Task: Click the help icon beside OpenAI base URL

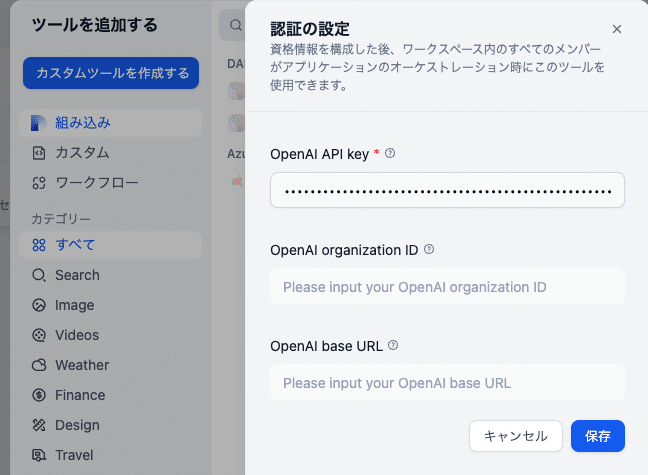Action: (x=393, y=345)
